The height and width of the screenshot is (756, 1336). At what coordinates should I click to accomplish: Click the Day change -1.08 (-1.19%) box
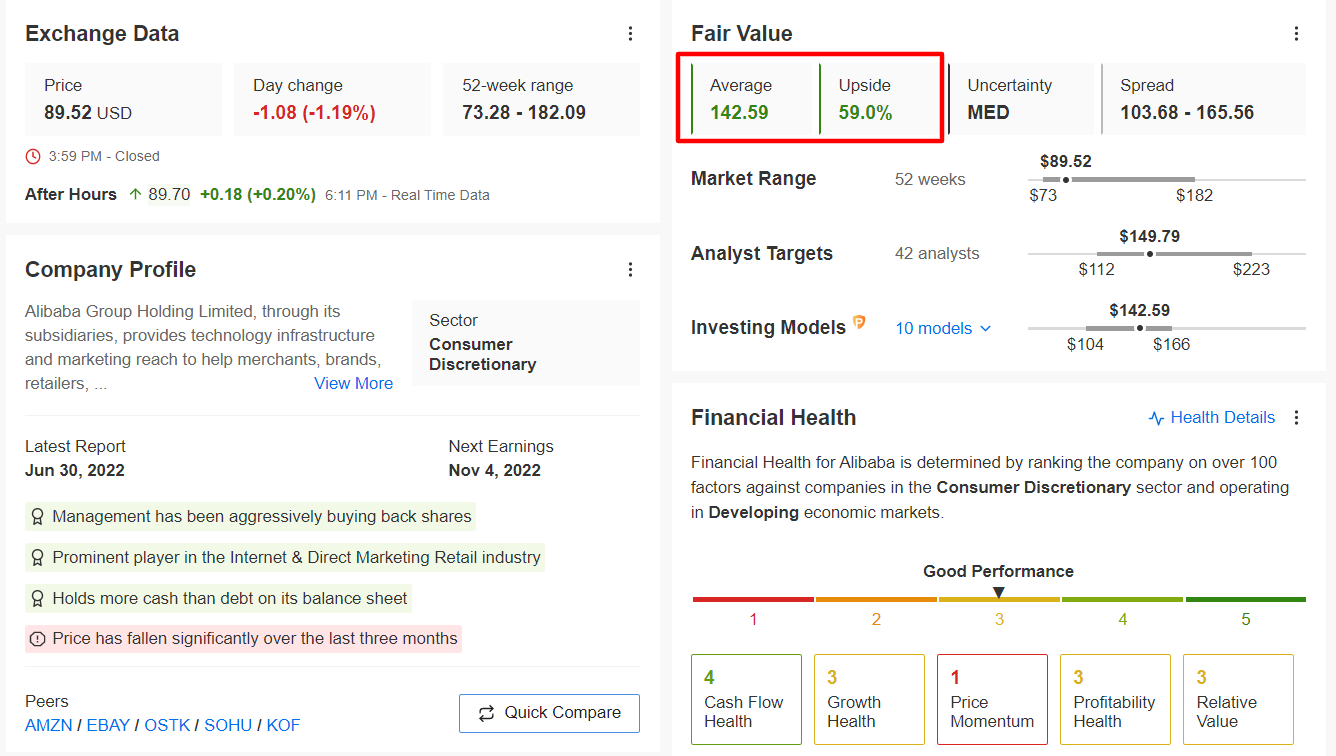click(332, 99)
